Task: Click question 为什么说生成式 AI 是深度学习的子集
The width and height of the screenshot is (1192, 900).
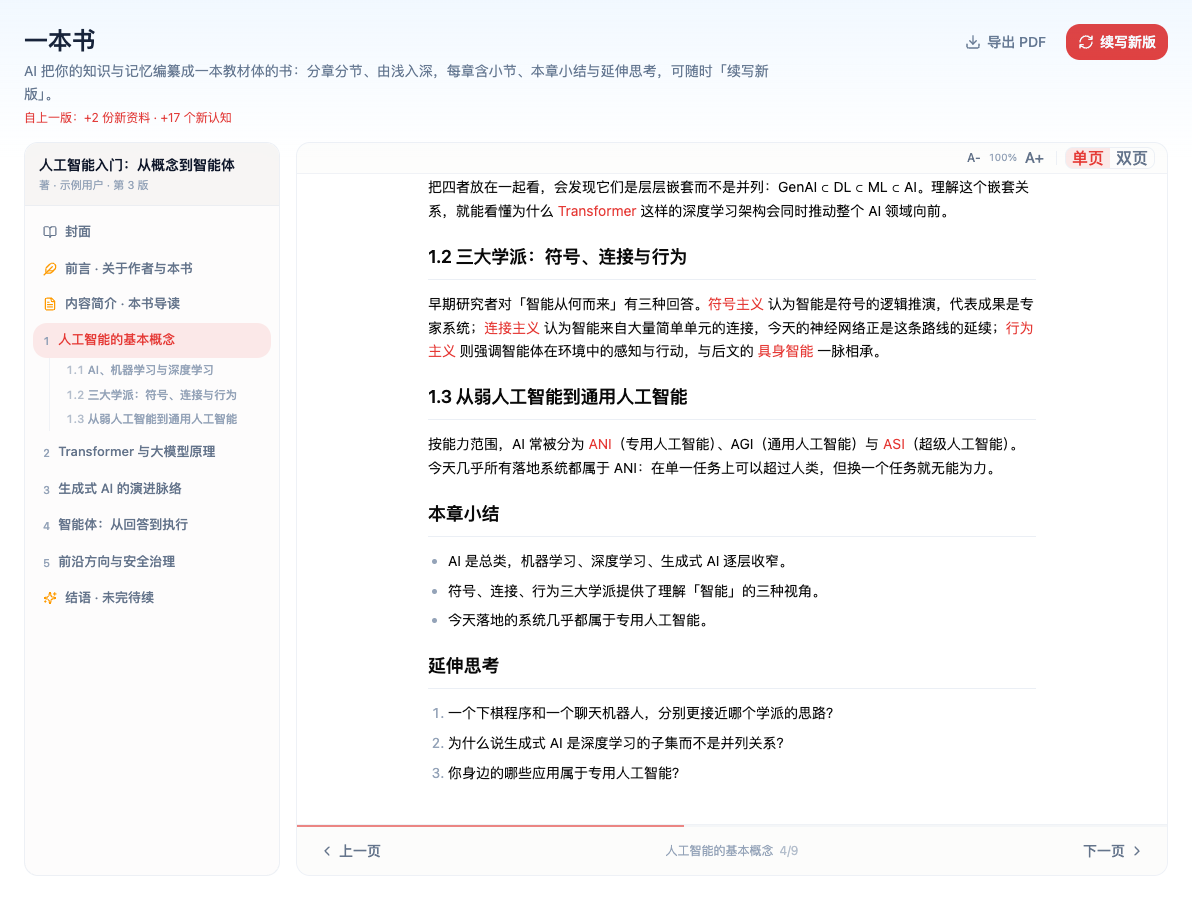Action: 616,743
